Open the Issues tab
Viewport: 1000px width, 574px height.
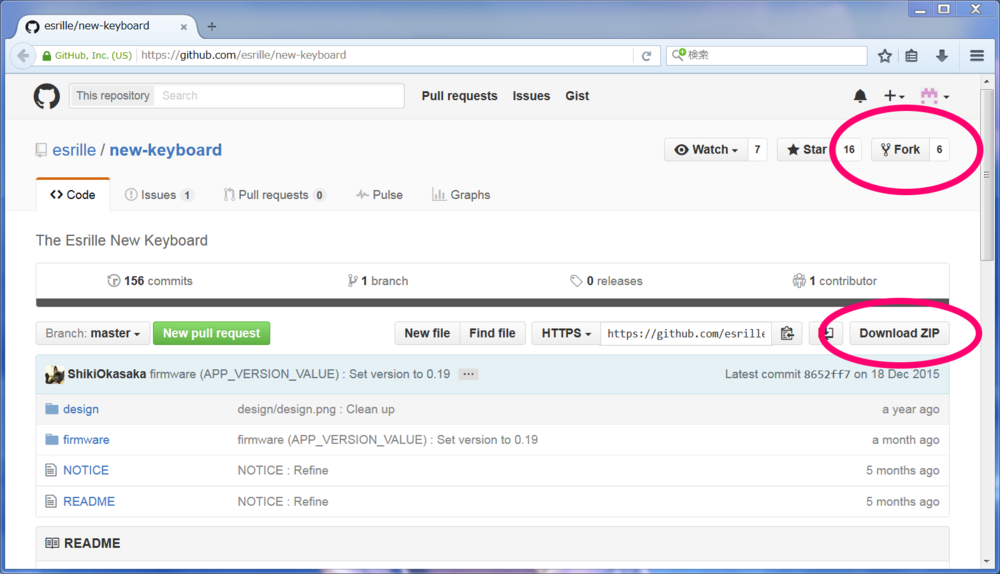point(159,195)
